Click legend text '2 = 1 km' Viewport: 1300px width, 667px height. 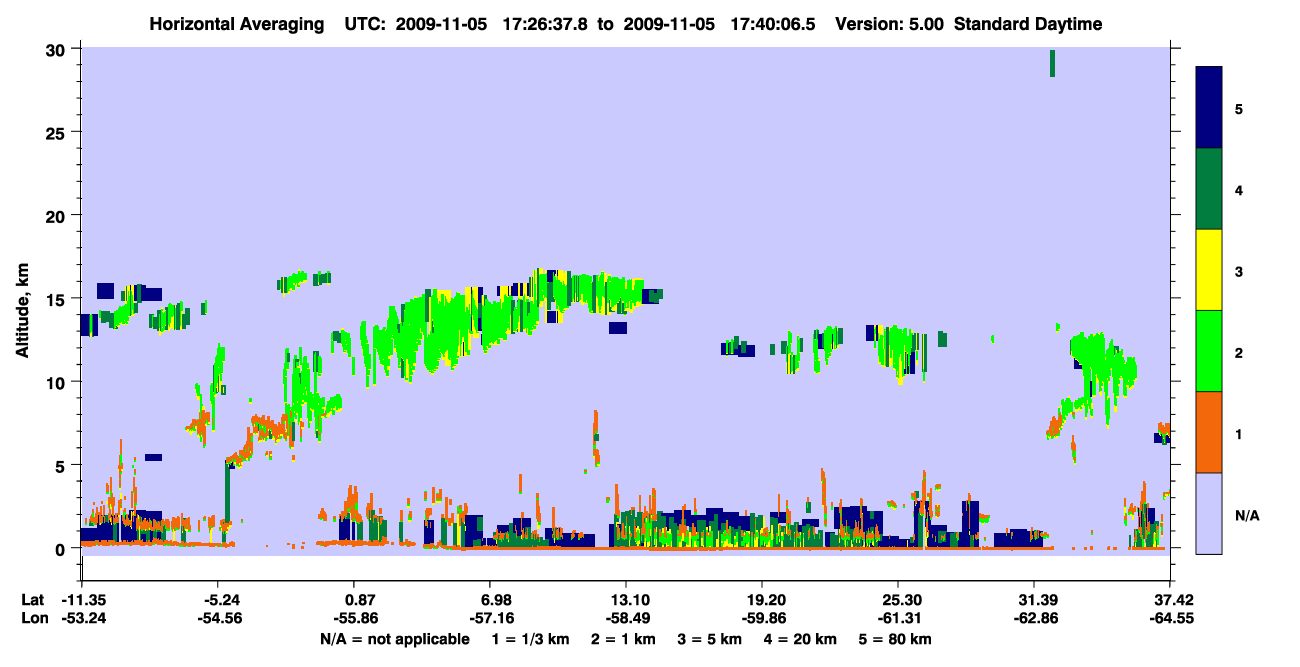pos(623,639)
